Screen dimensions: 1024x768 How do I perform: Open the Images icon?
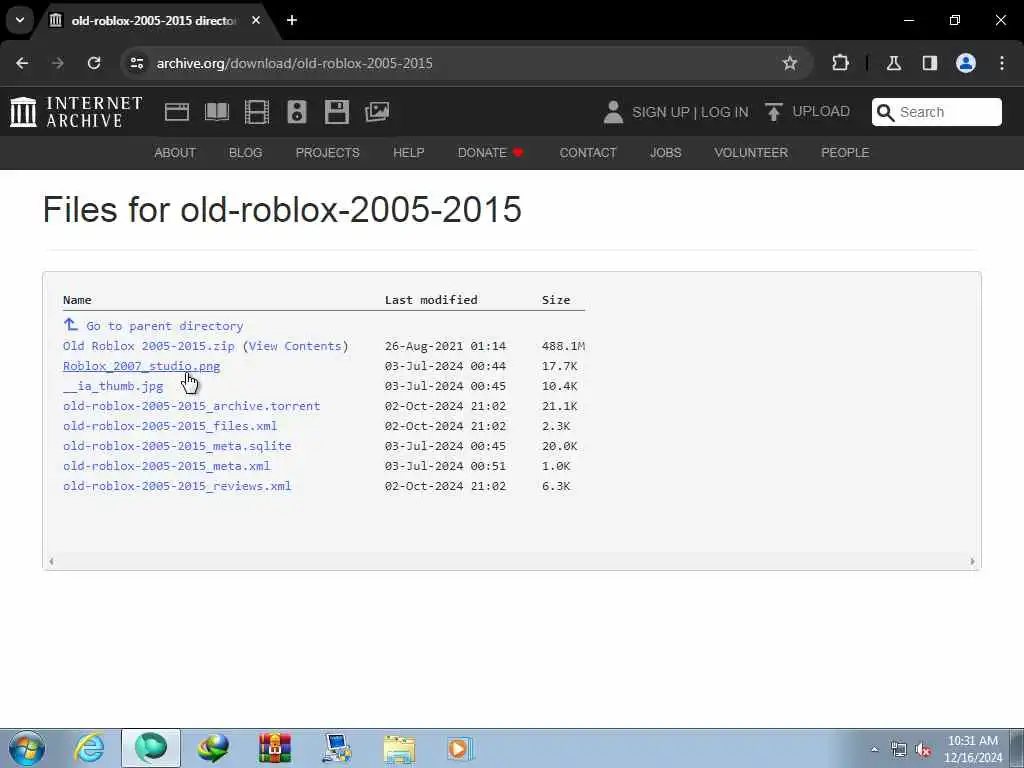point(377,112)
